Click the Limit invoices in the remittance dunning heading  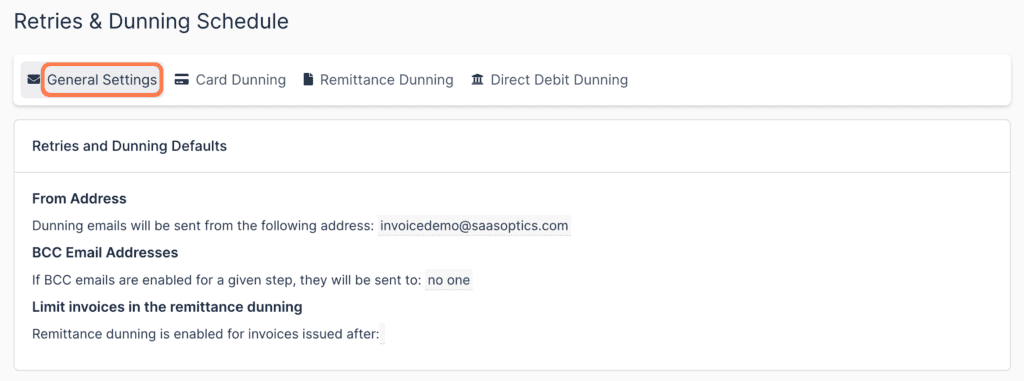[167, 306]
